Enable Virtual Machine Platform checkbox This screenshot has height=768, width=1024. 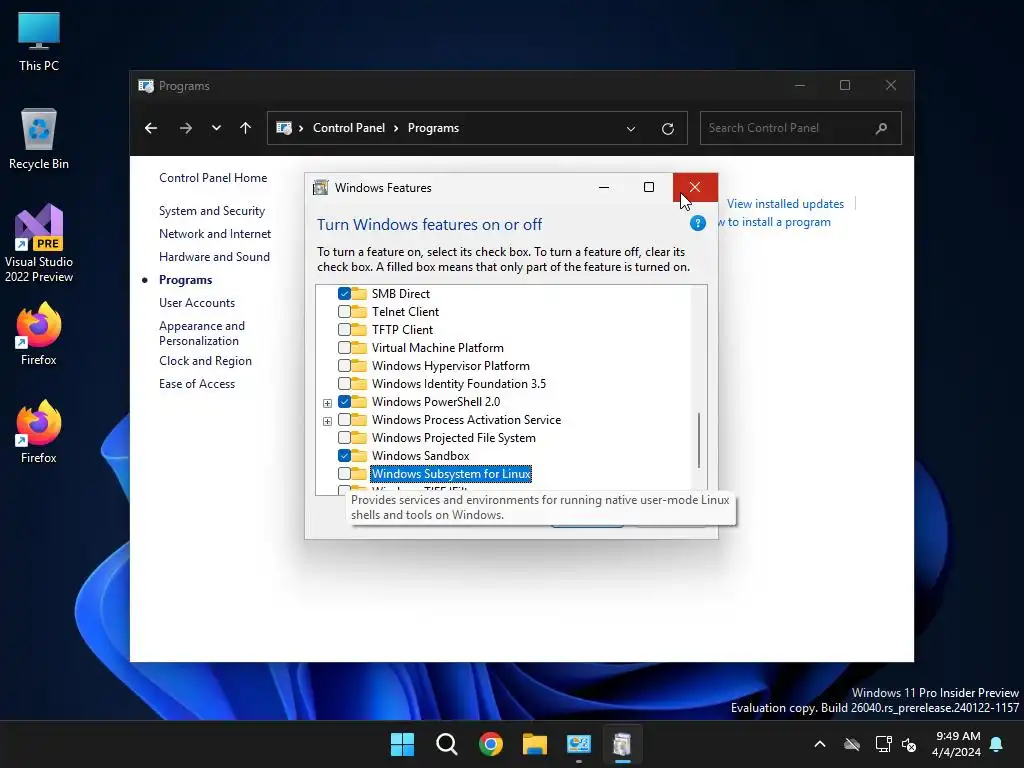[344, 347]
